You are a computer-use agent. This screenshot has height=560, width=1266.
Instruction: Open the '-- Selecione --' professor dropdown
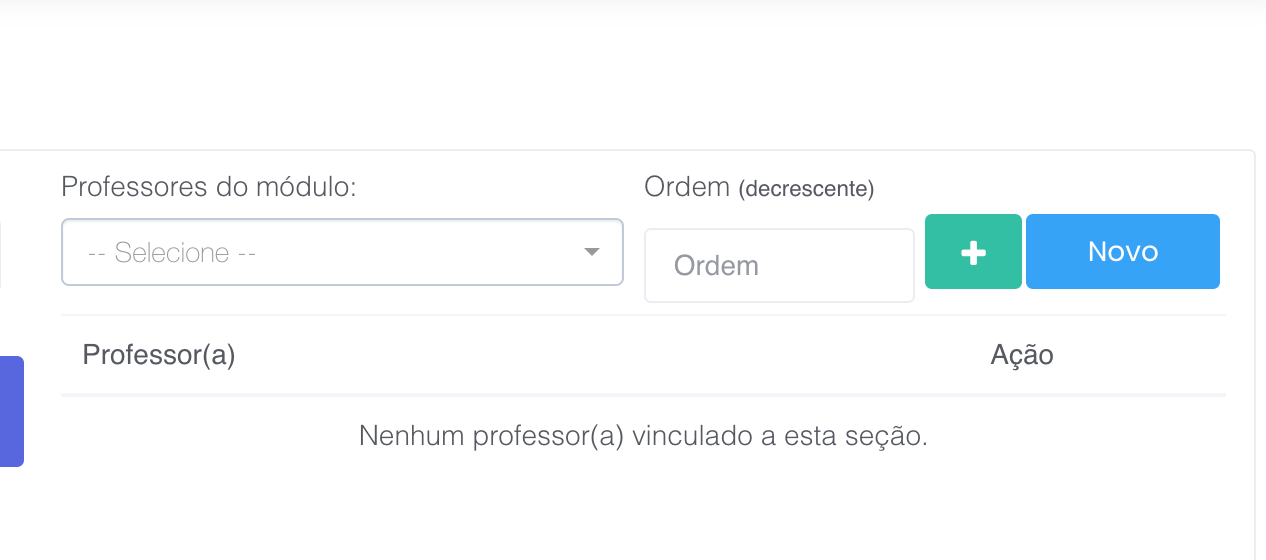coord(342,252)
